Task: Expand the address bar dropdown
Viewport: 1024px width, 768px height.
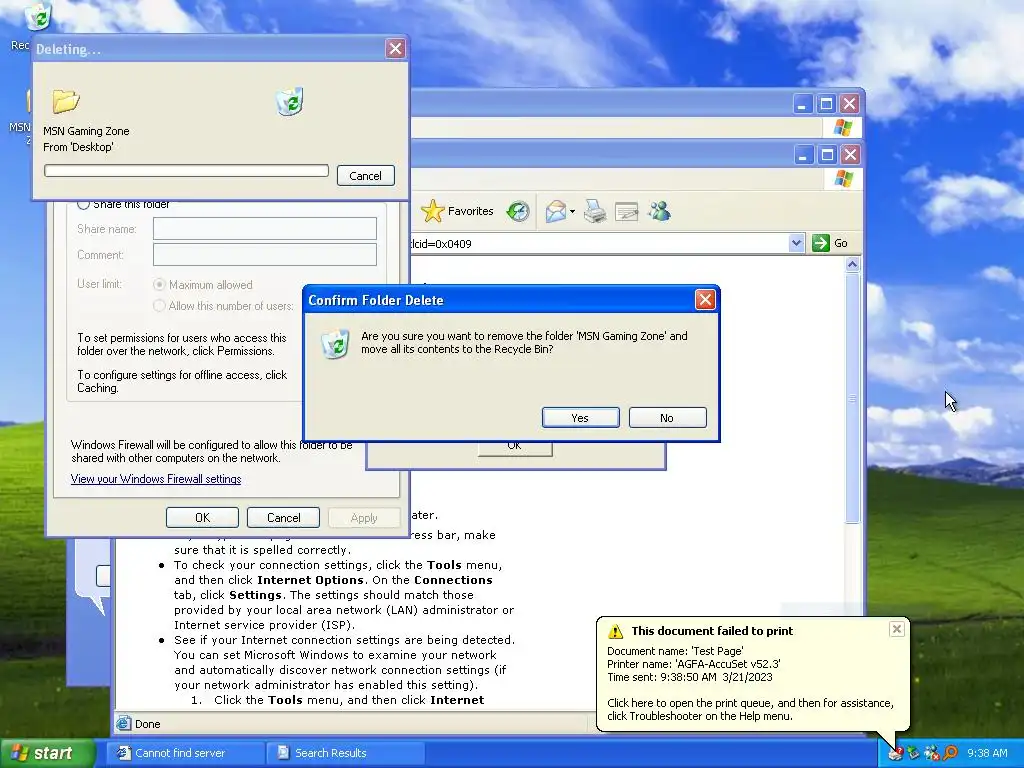Action: (x=795, y=243)
